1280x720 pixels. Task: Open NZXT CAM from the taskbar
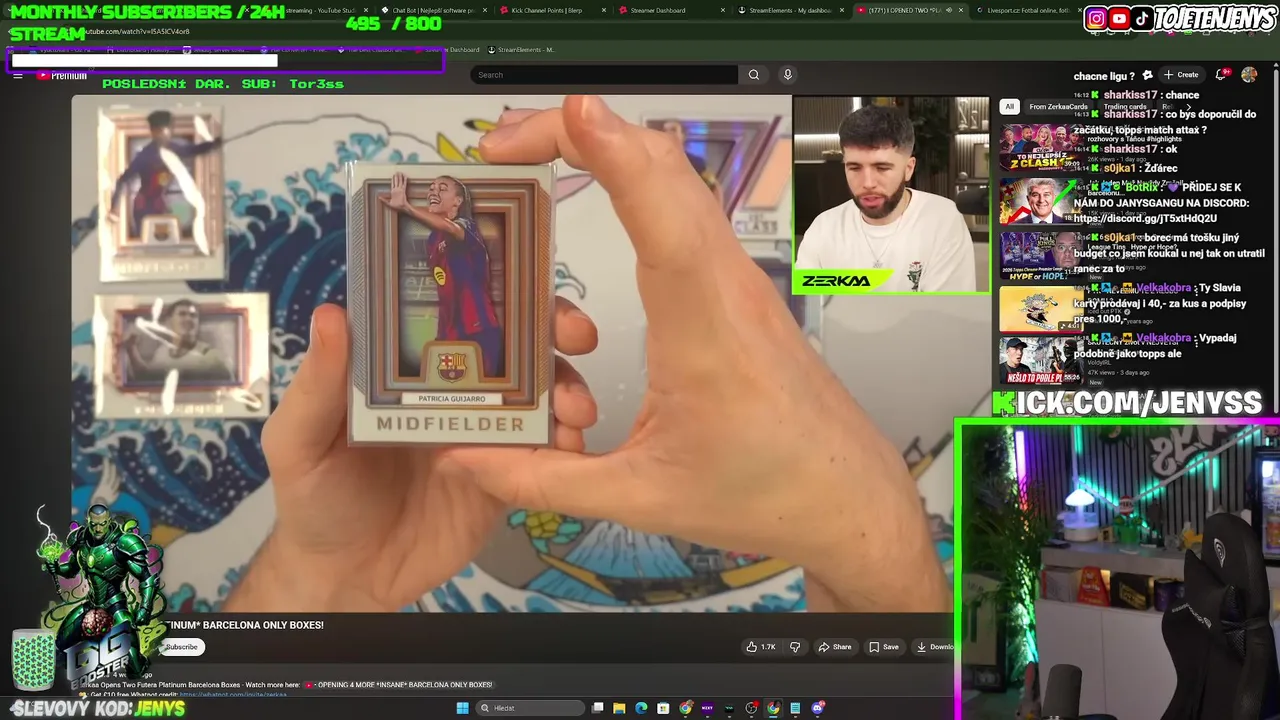(x=707, y=708)
